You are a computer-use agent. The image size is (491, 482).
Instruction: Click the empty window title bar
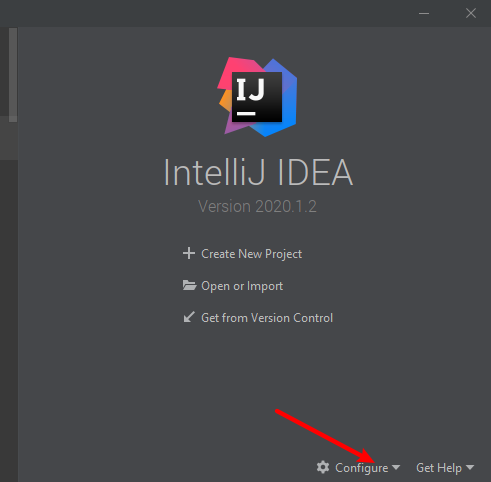(207, 13)
